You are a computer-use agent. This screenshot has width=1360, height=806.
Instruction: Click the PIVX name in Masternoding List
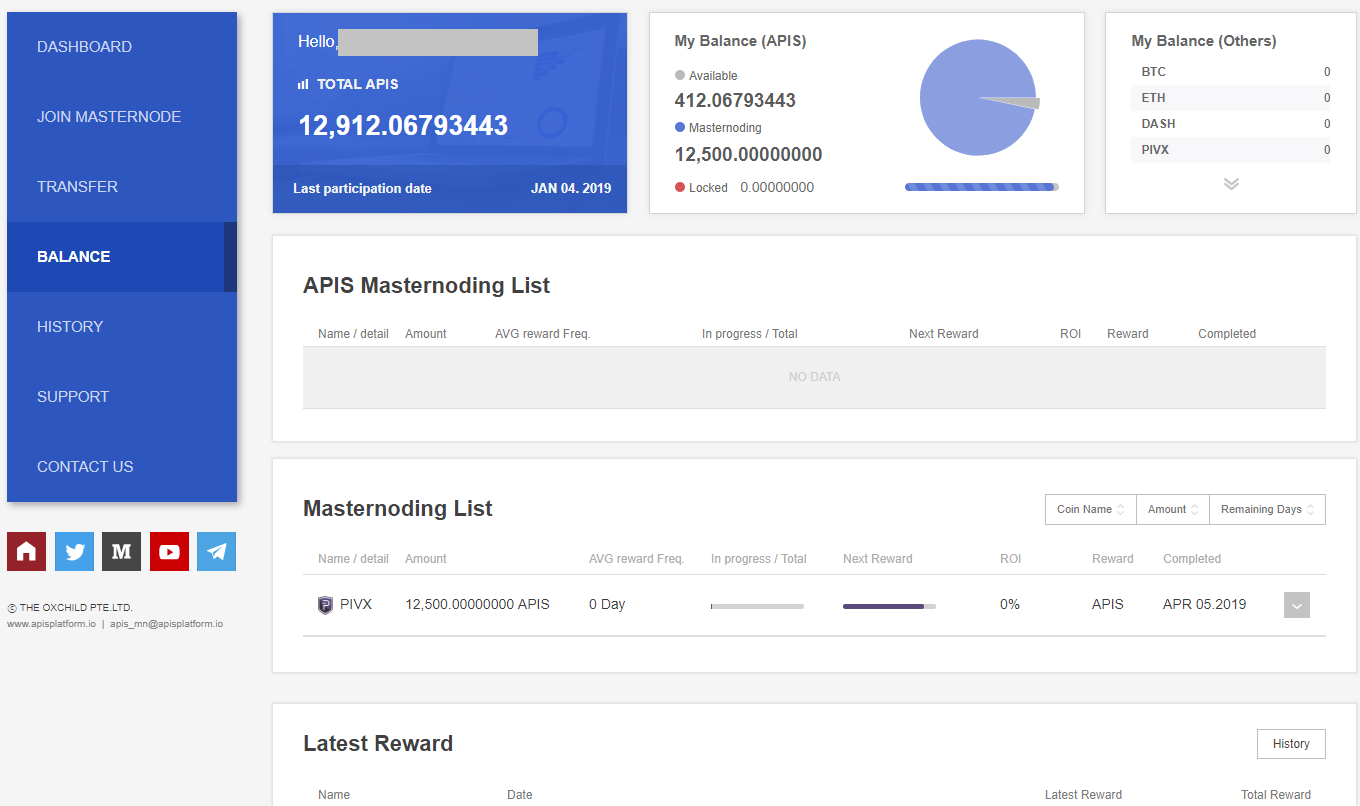click(355, 604)
